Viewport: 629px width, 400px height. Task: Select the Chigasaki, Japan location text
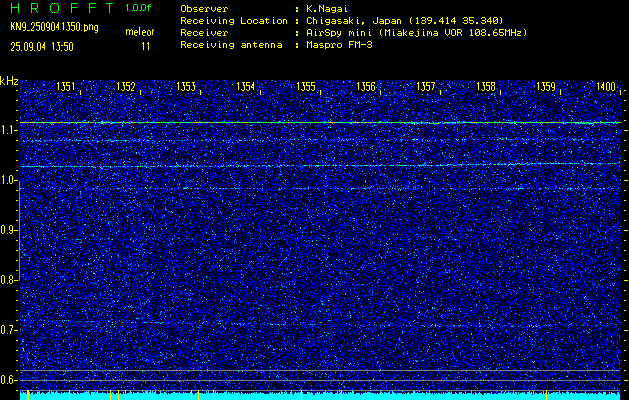405,21
